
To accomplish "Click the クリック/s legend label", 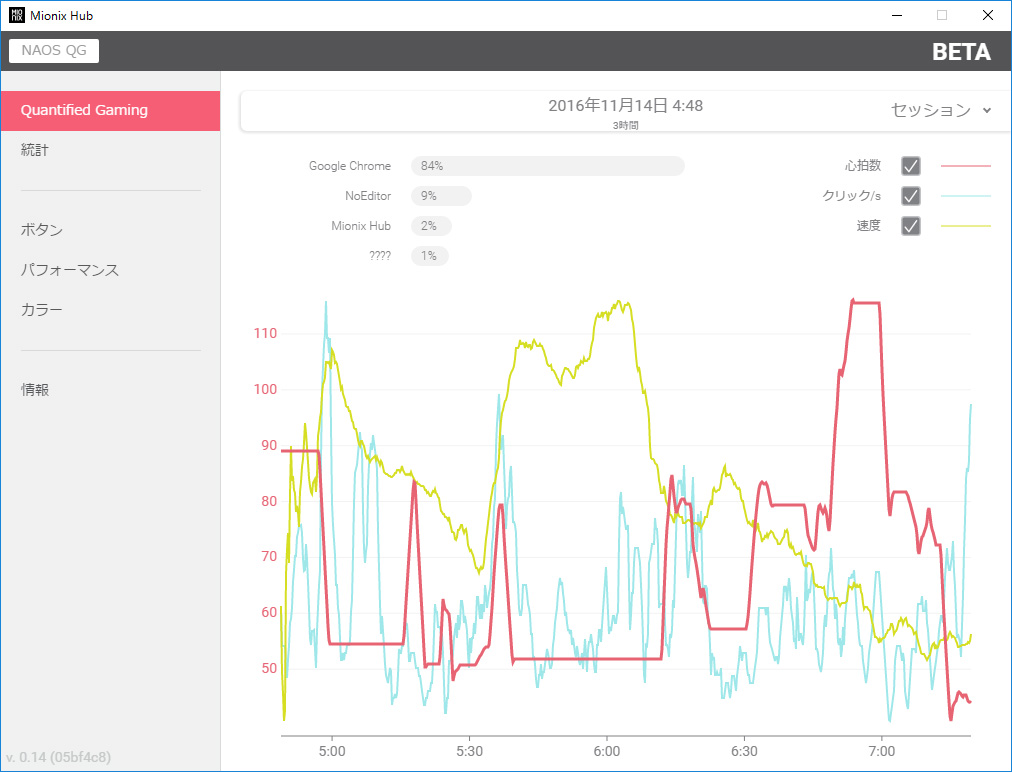I will pyautogui.click(x=851, y=196).
